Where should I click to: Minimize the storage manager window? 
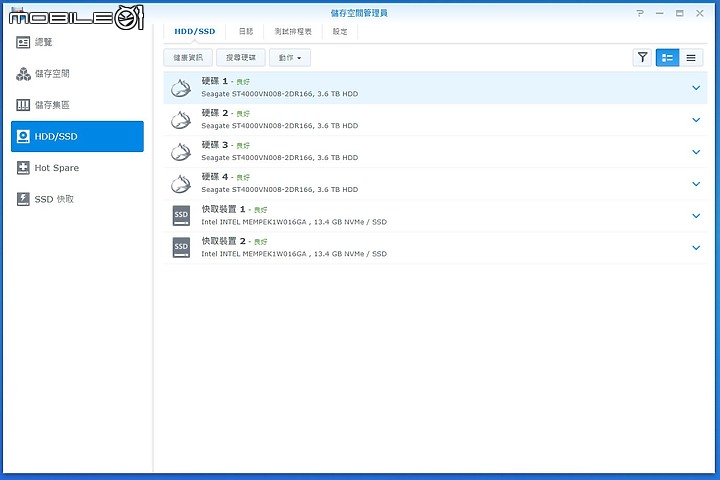coord(660,13)
